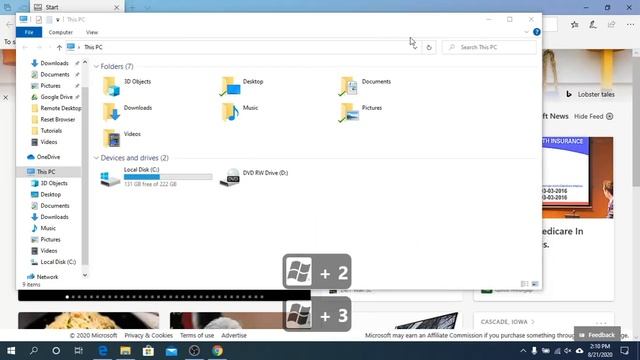This screenshot has height=360, width=640.
Task: Click Local Disk (C:) capacity bar
Action: [x=168, y=177]
